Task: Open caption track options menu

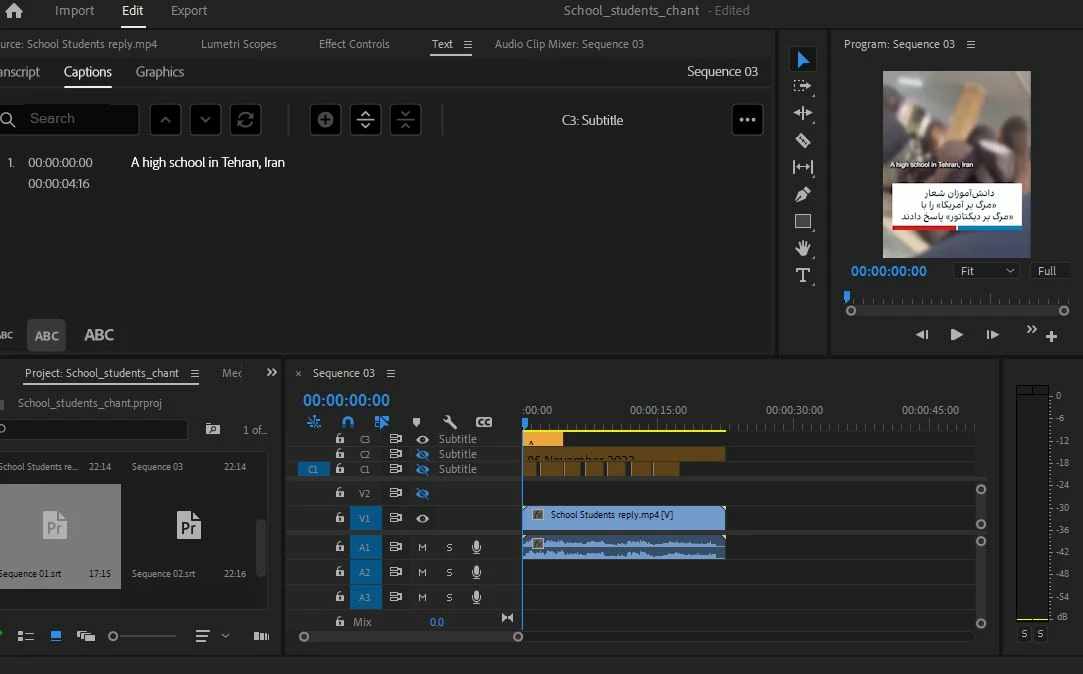Action: click(747, 120)
